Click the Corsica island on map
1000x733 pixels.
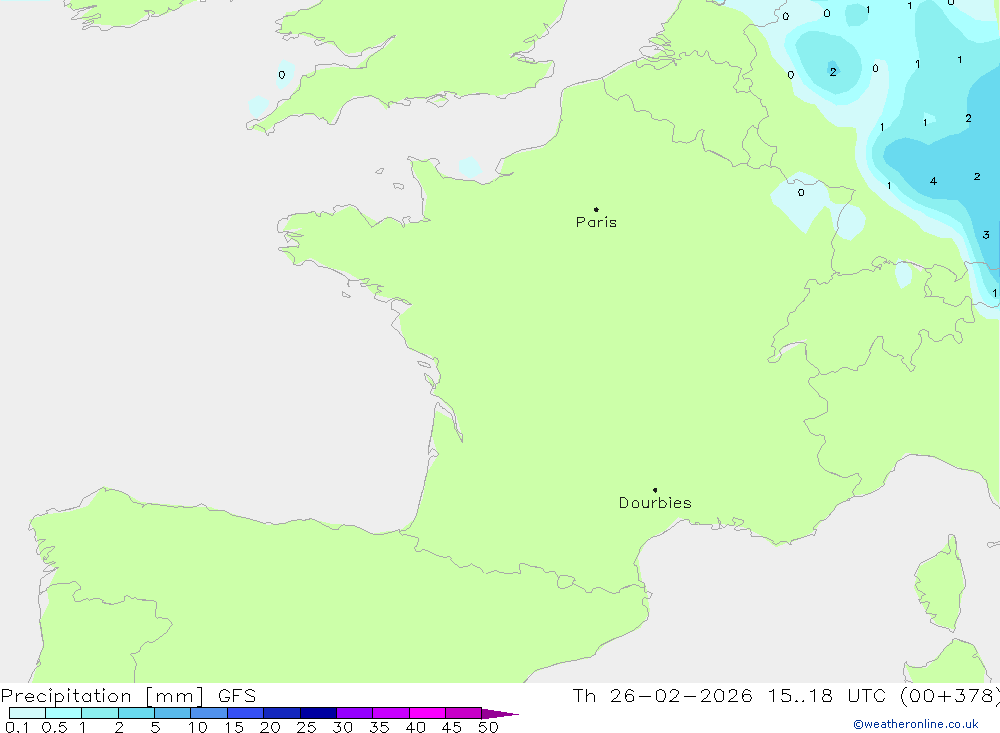pyautogui.click(x=940, y=585)
